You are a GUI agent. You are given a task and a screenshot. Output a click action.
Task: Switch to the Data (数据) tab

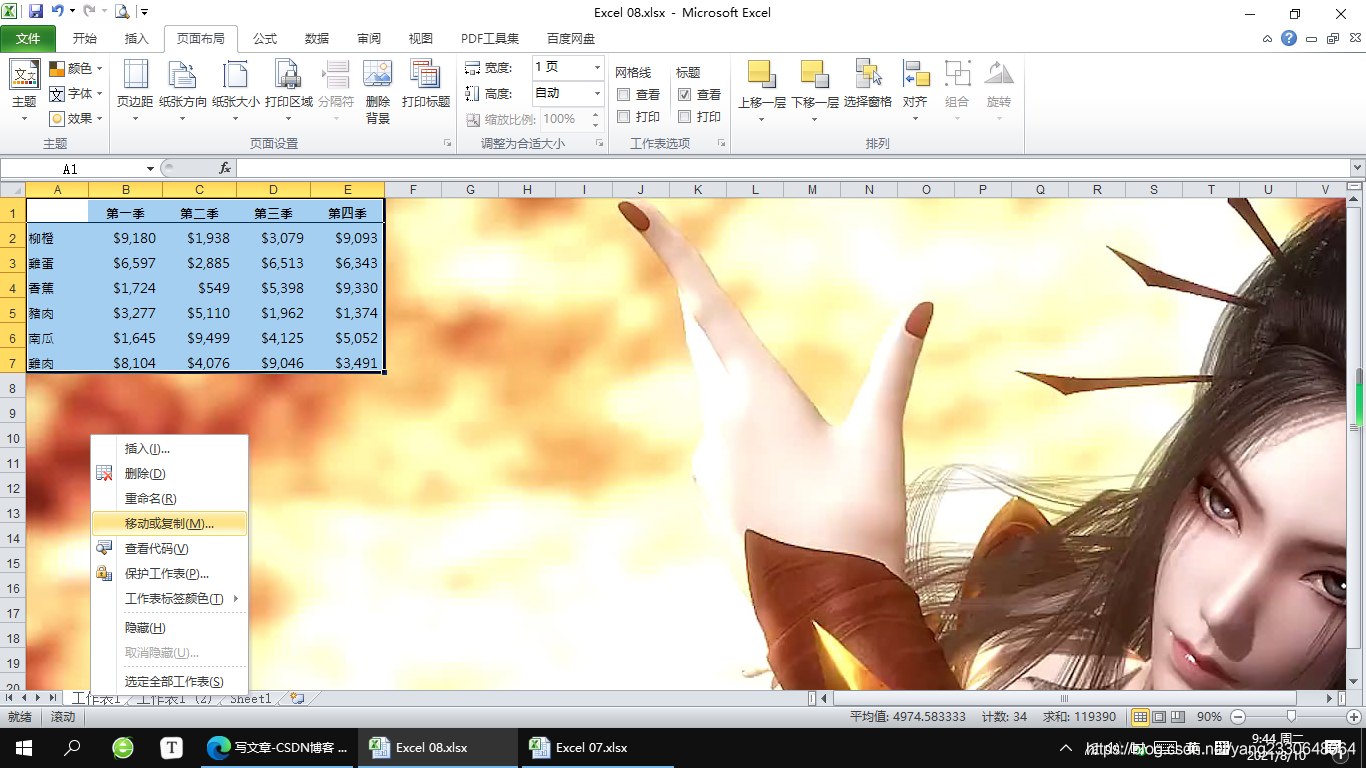coord(317,39)
